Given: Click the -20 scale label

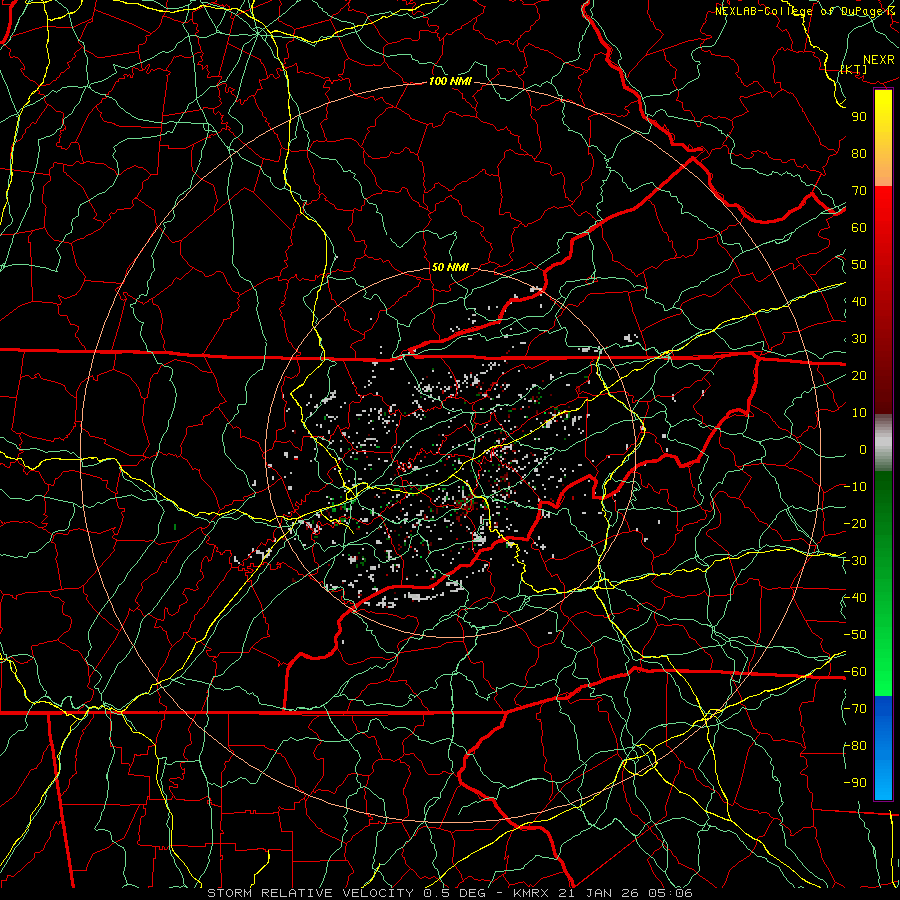Looking at the screenshot, I should click(855, 523).
